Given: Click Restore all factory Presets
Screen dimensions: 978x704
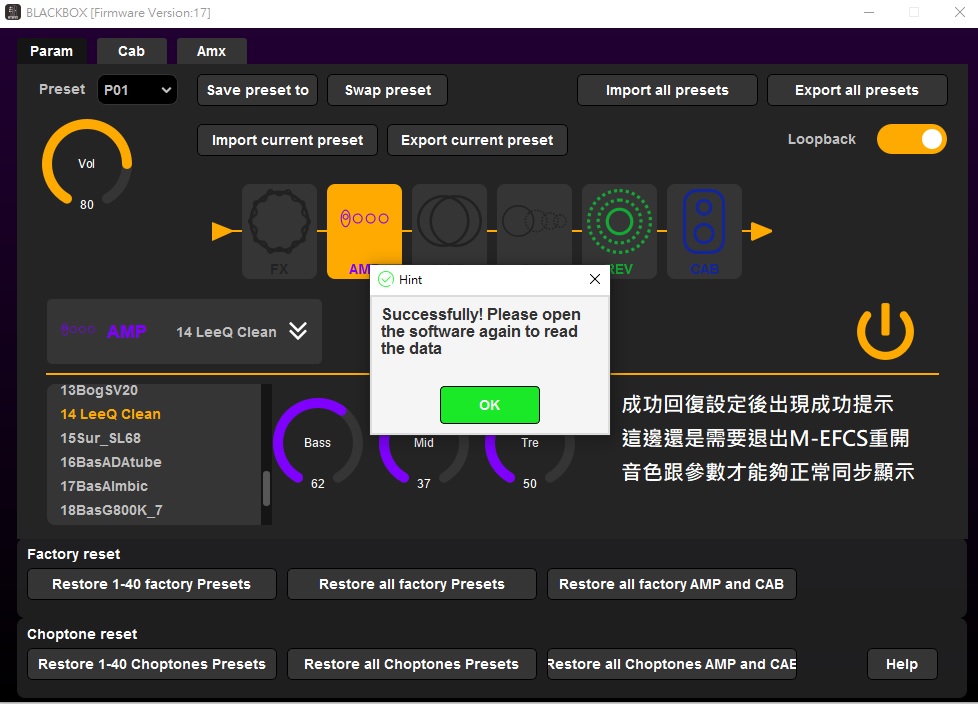Looking at the screenshot, I should pyautogui.click(x=411, y=584).
